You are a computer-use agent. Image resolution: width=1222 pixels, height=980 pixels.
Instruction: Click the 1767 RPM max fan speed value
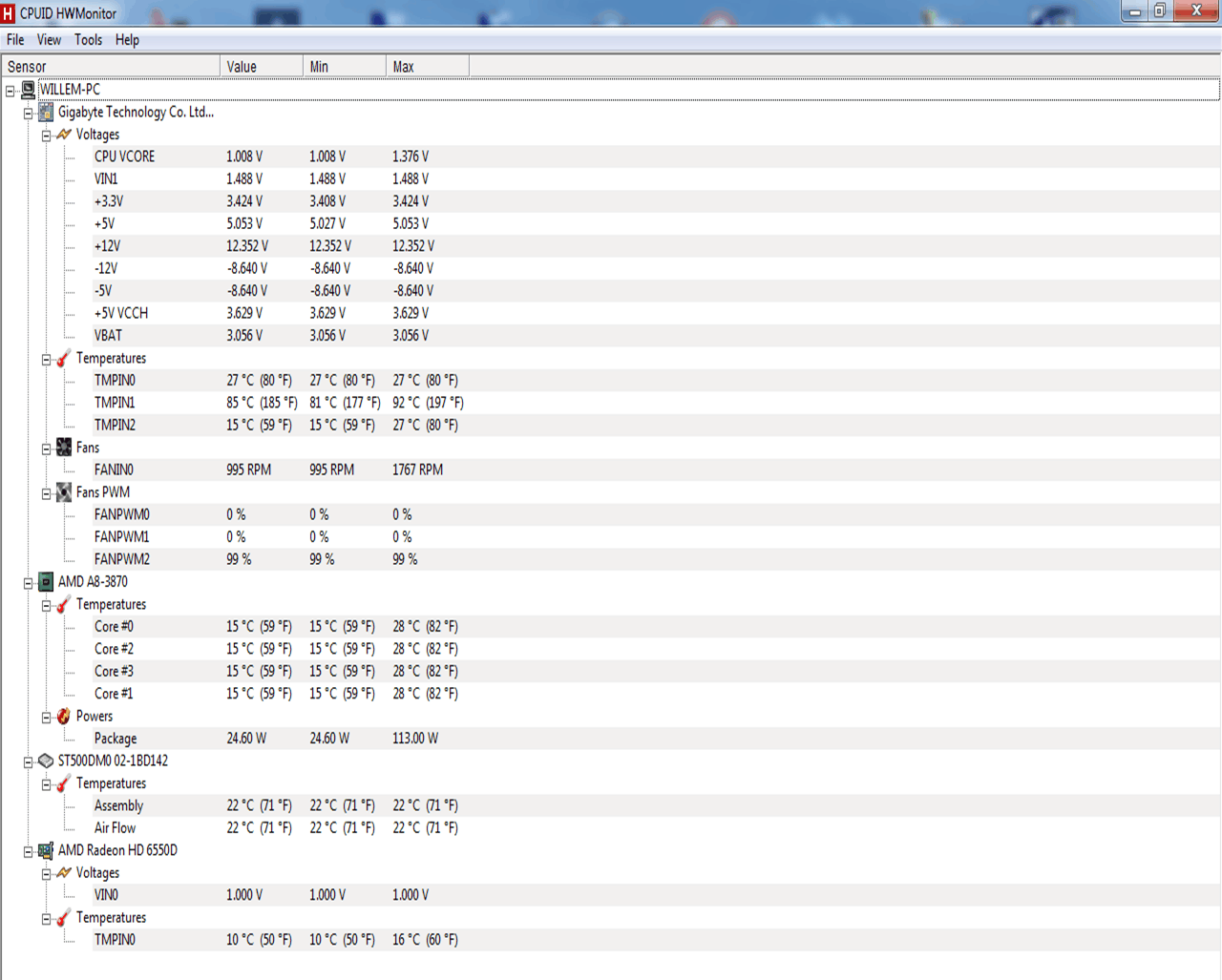pos(417,469)
